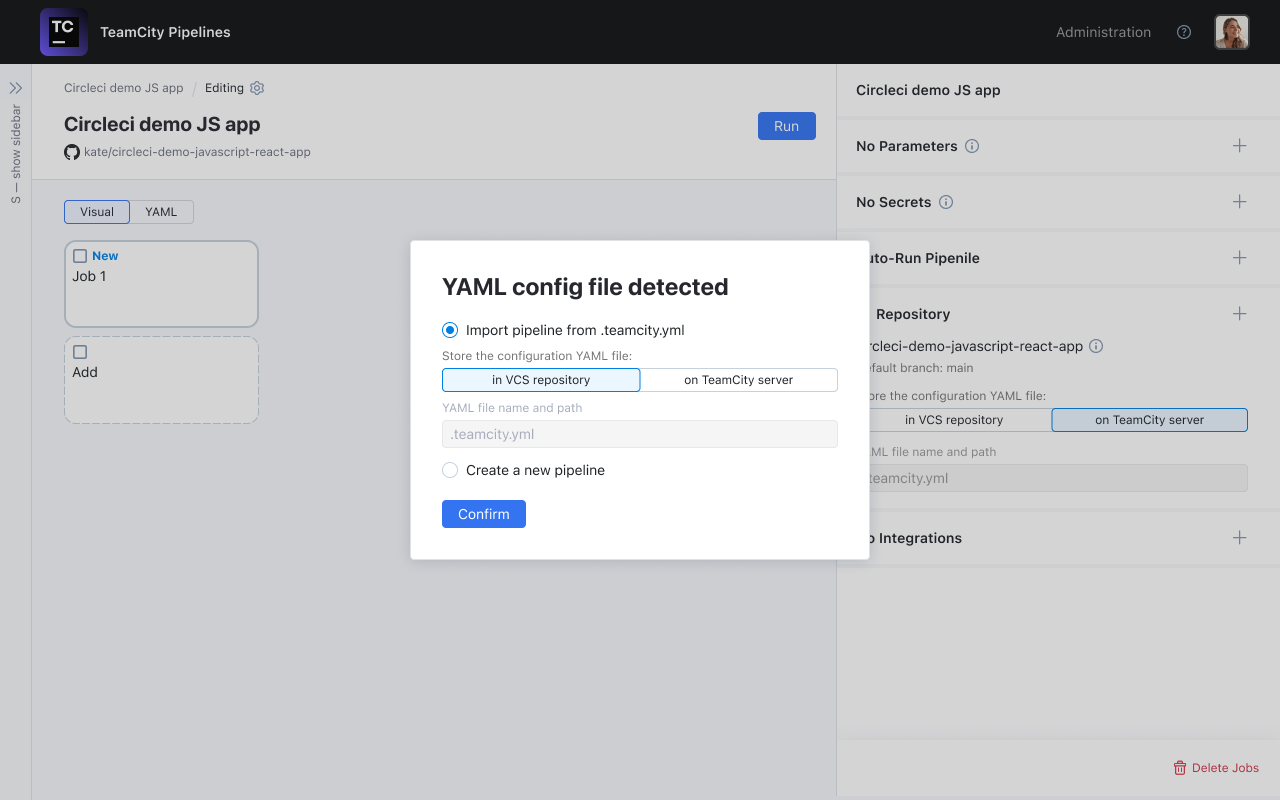Viewport: 1280px width, 800px height.
Task: Open kate/circleci-demo-javascript-react-app repository link
Action: click(197, 152)
